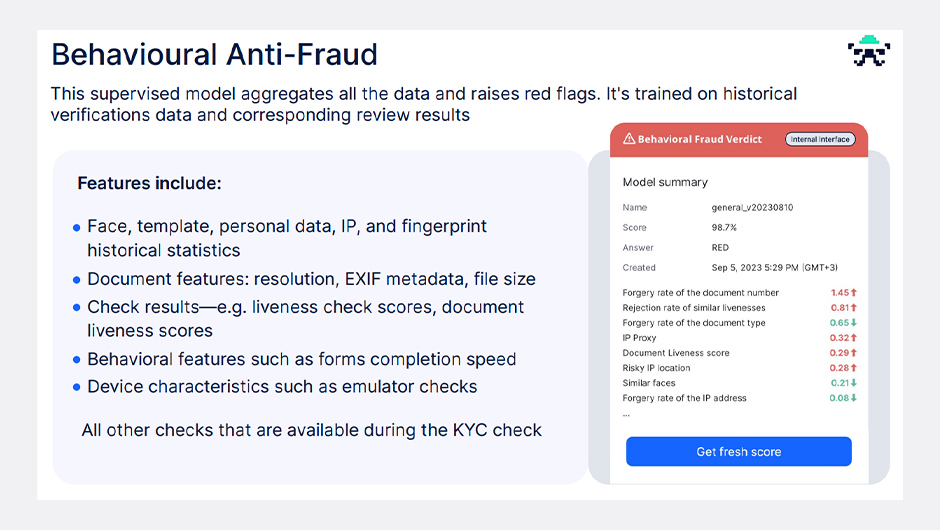The width and height of the screenshot is (940, 530).
Task: Click the warning triangle icon in verdict header
Action: (x=629, y=138)
